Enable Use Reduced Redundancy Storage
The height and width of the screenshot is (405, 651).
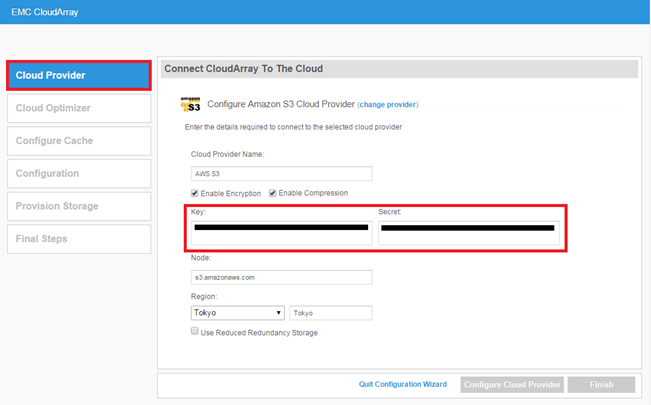click(194, 331)
